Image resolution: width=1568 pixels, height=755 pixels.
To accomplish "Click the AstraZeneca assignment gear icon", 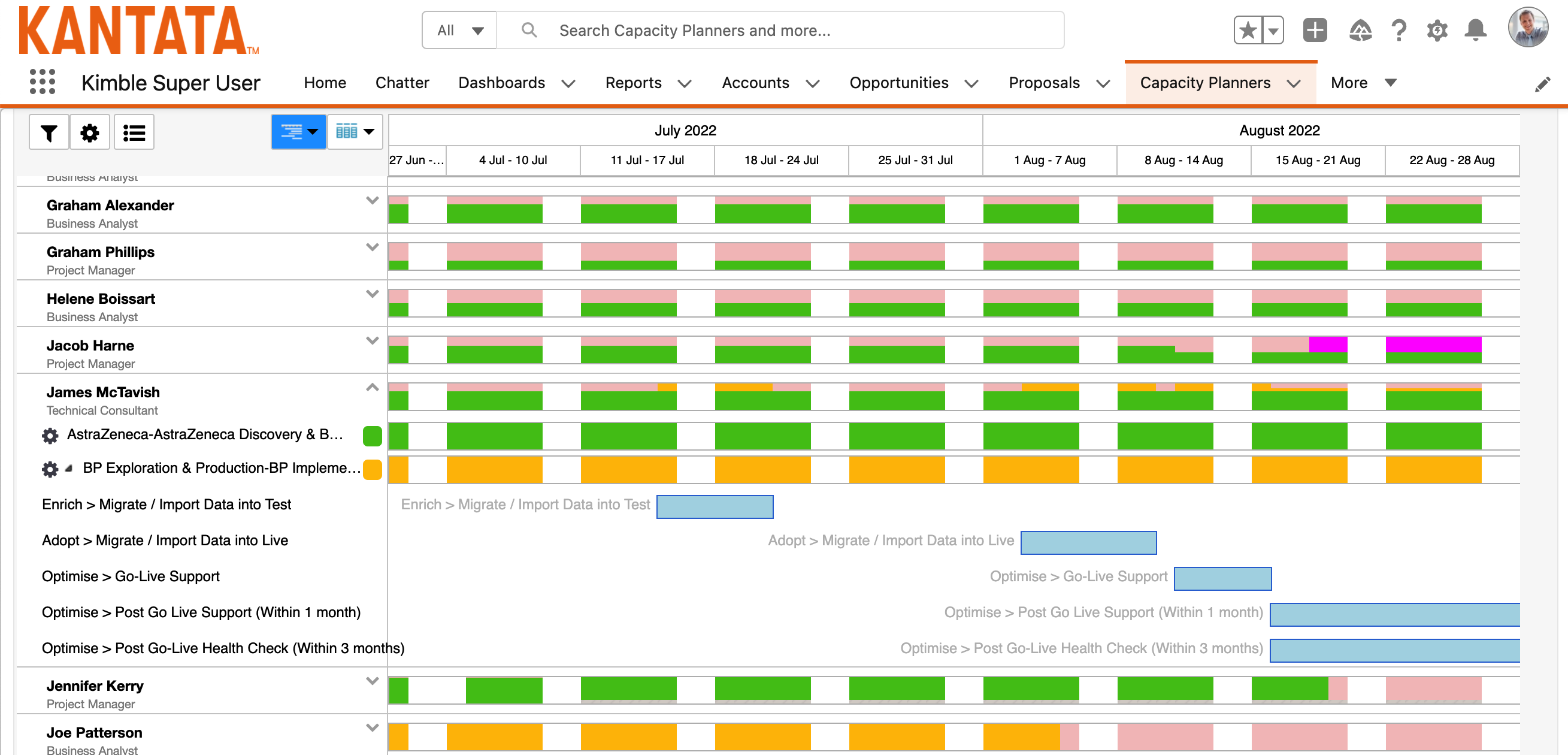I will [50, 435].
